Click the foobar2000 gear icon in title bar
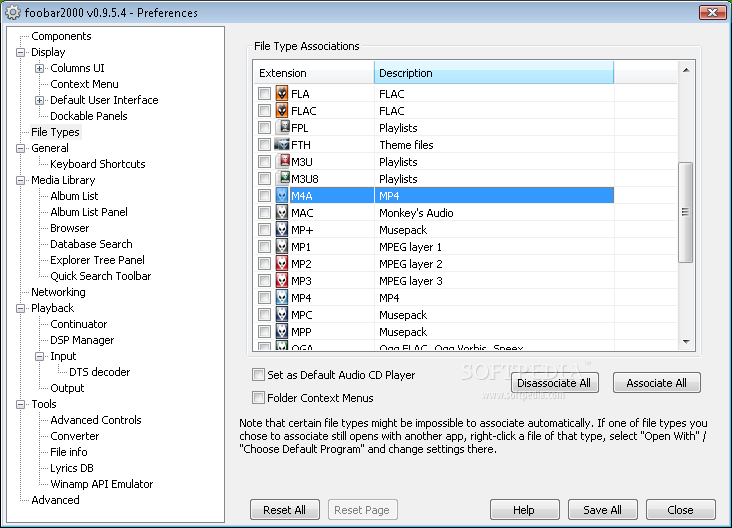This screenshot has width=732, height=528. click(13, 13)
